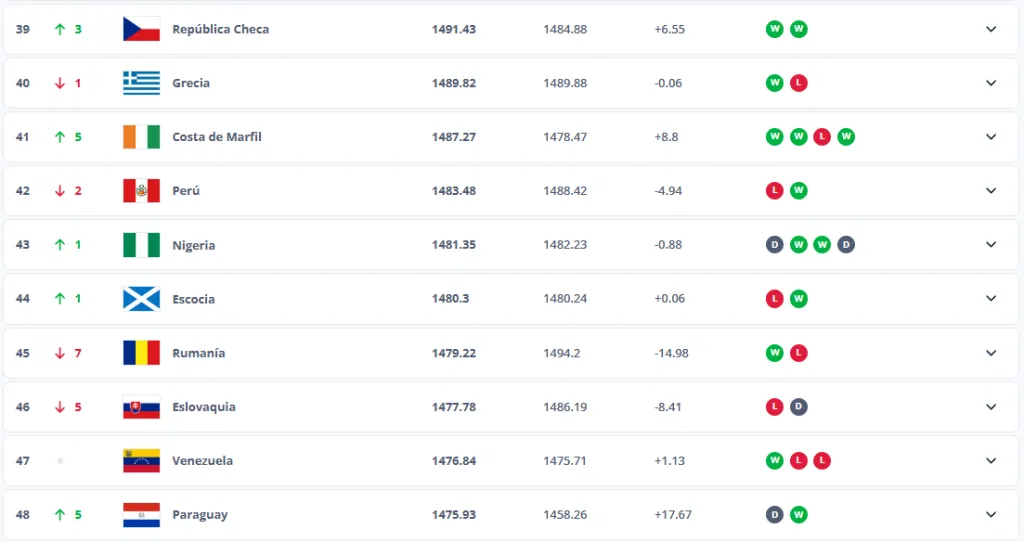Expand the Nigeria row chevron

991,245
